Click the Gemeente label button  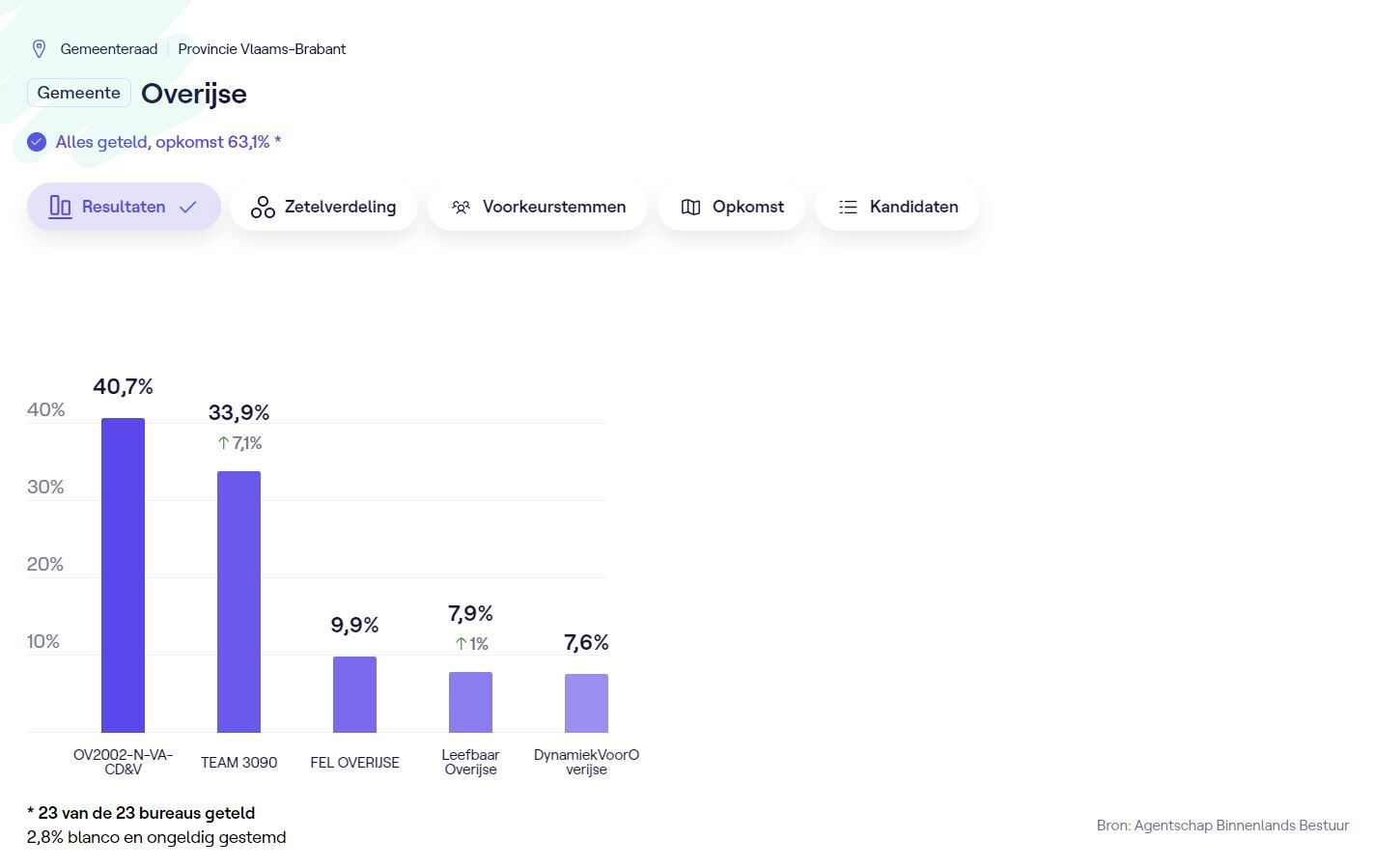79,93
